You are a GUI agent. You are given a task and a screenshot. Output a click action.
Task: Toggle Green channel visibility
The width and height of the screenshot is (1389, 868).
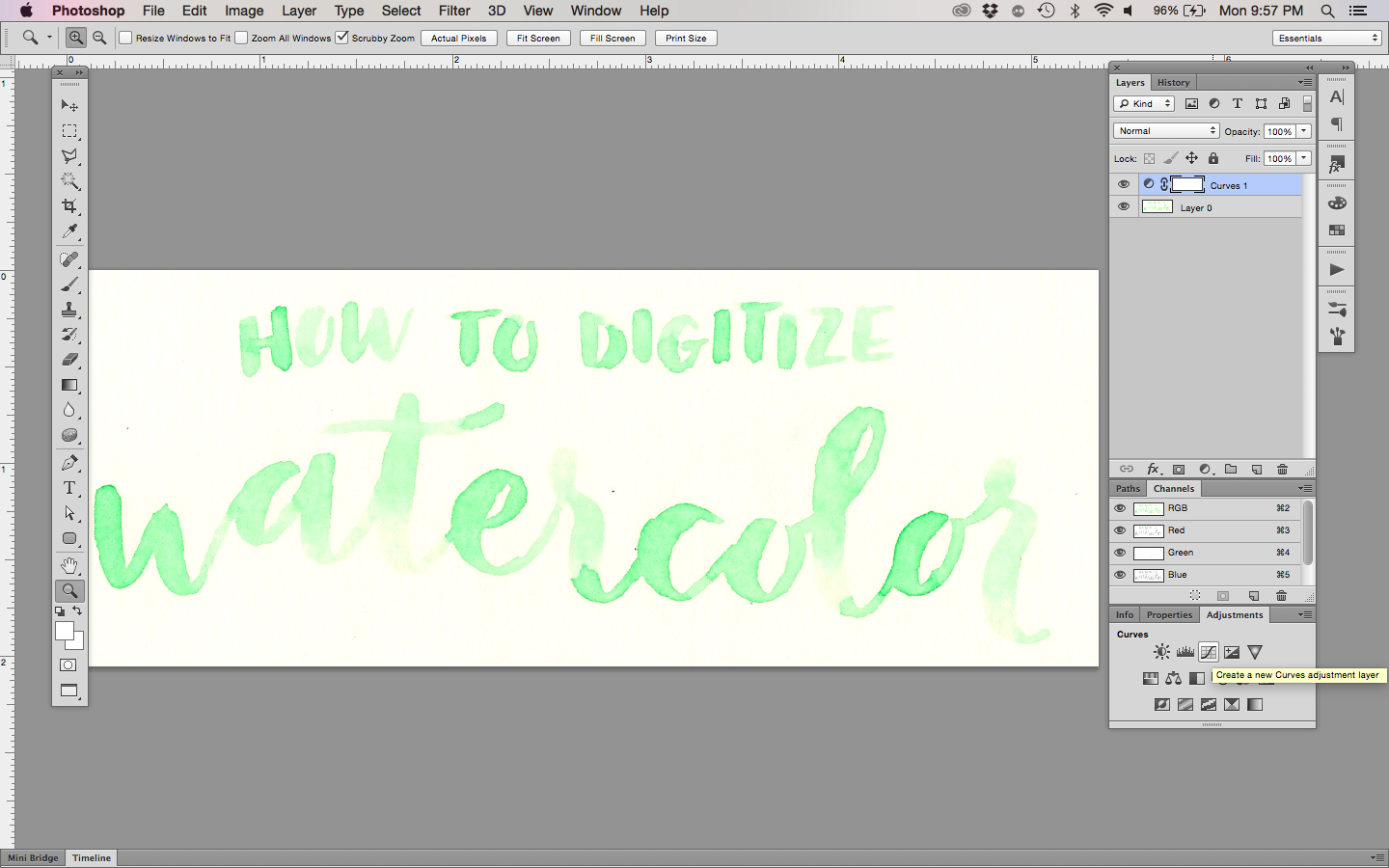pyautogui.click(x=1120, y=553)
